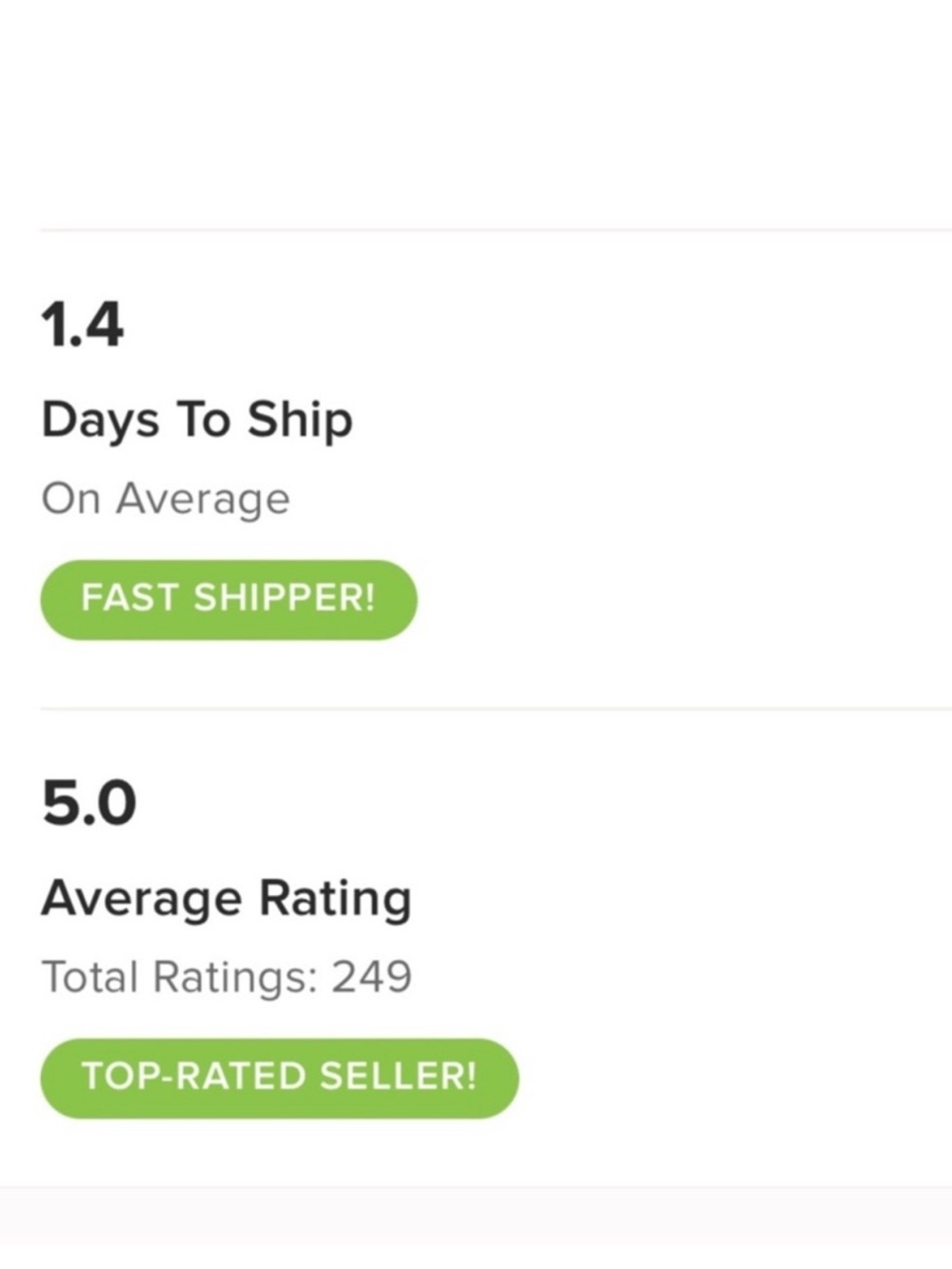The height and width of the screenshot is (1269, 952).
Task: Click the word Average in Average Rating
Action: coord(142,899)
